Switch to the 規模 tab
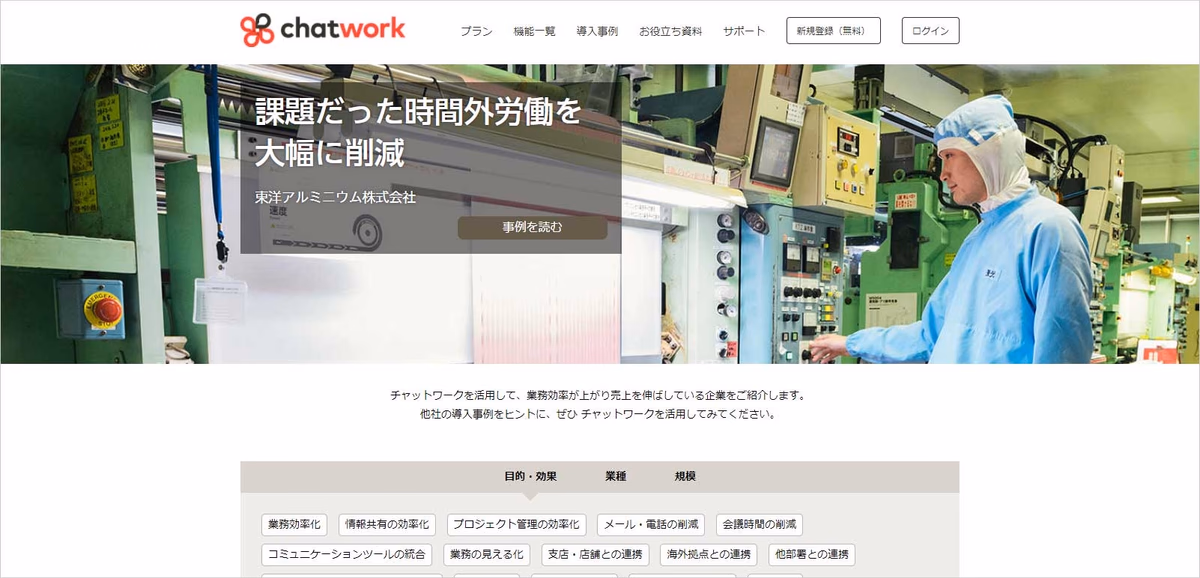 click(x=685, y=476)
